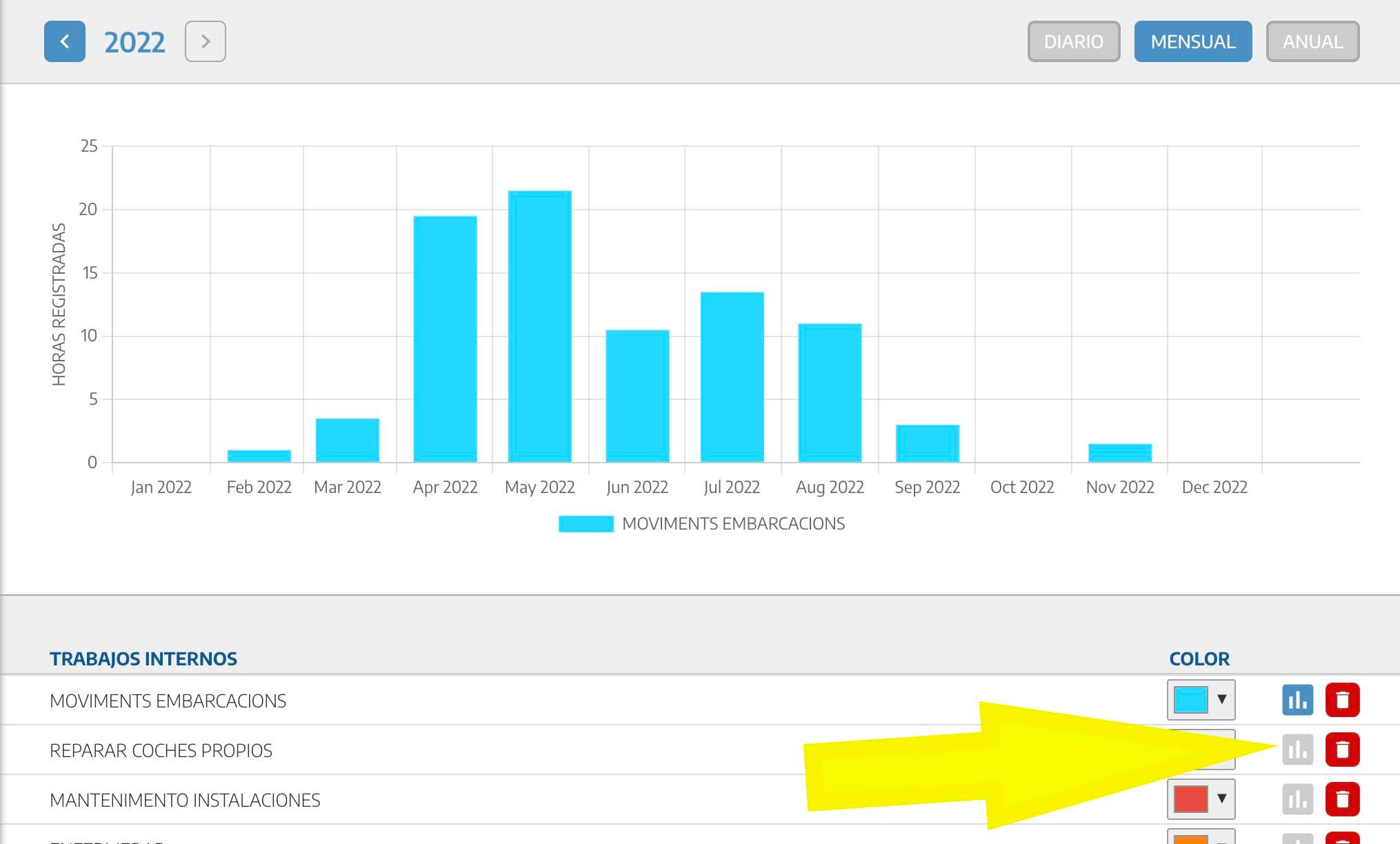
Task: Click the May 2022 bar
Action: pos(539,326)
